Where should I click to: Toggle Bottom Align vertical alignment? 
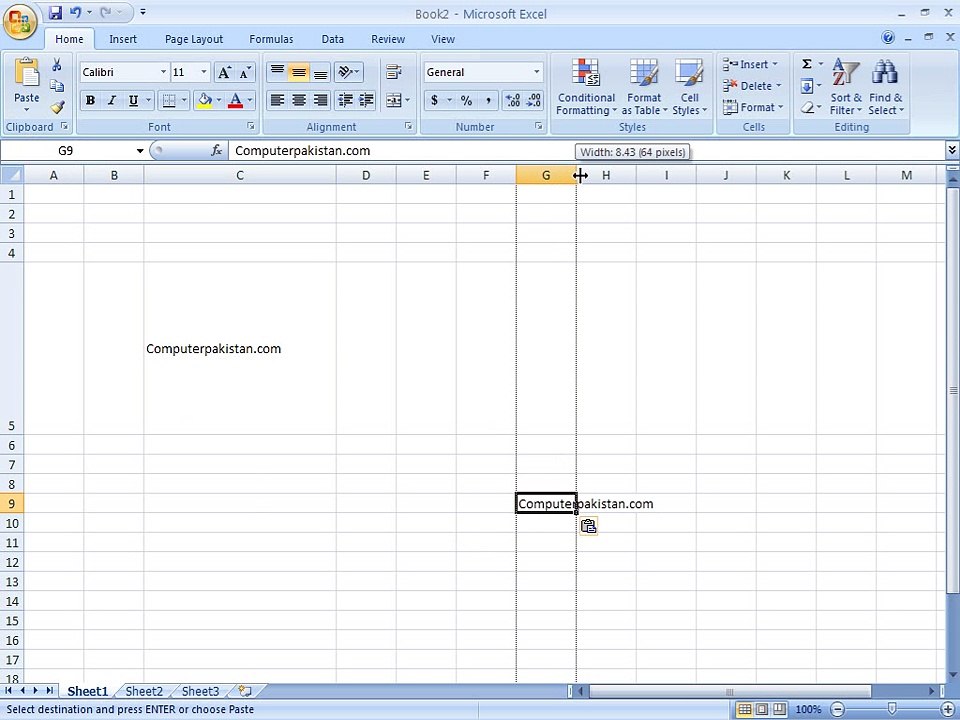pyautogui.click(x=320, y=72)
